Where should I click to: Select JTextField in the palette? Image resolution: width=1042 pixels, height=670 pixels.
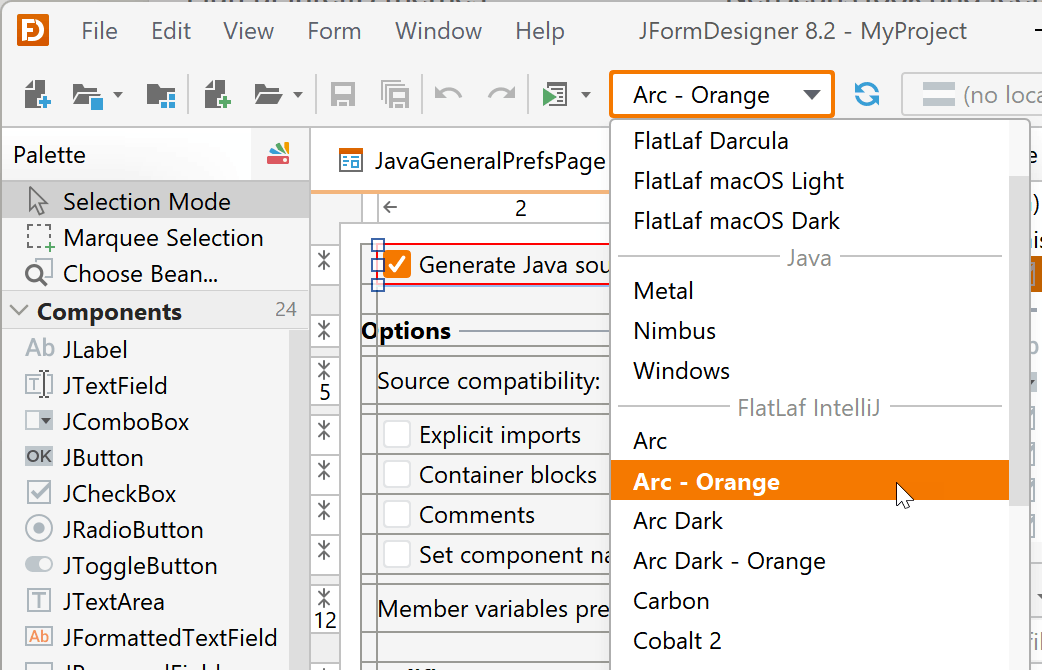pos(146,386)
